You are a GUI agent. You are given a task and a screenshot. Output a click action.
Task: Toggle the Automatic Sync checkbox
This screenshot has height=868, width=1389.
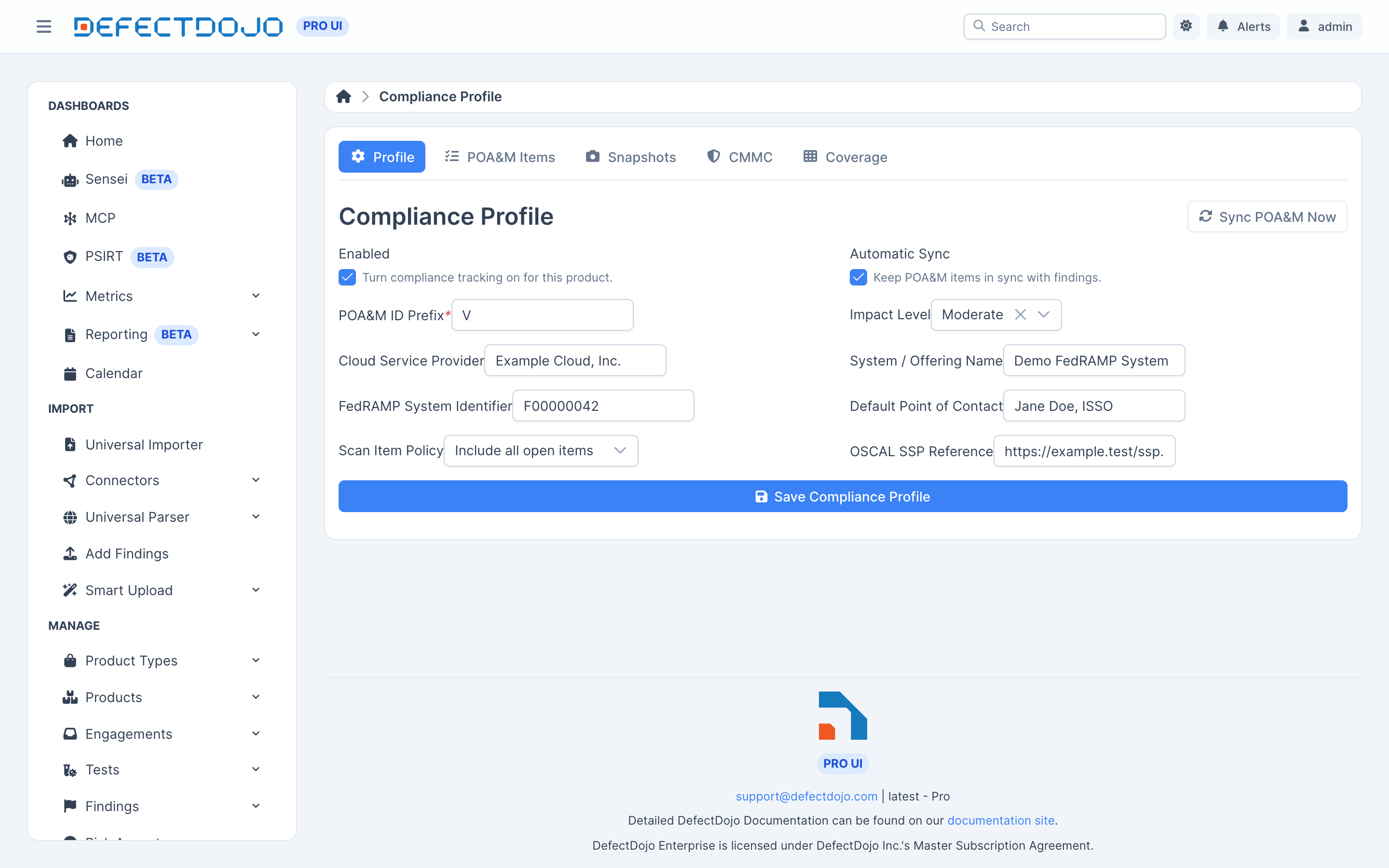[x=858, y=277]
